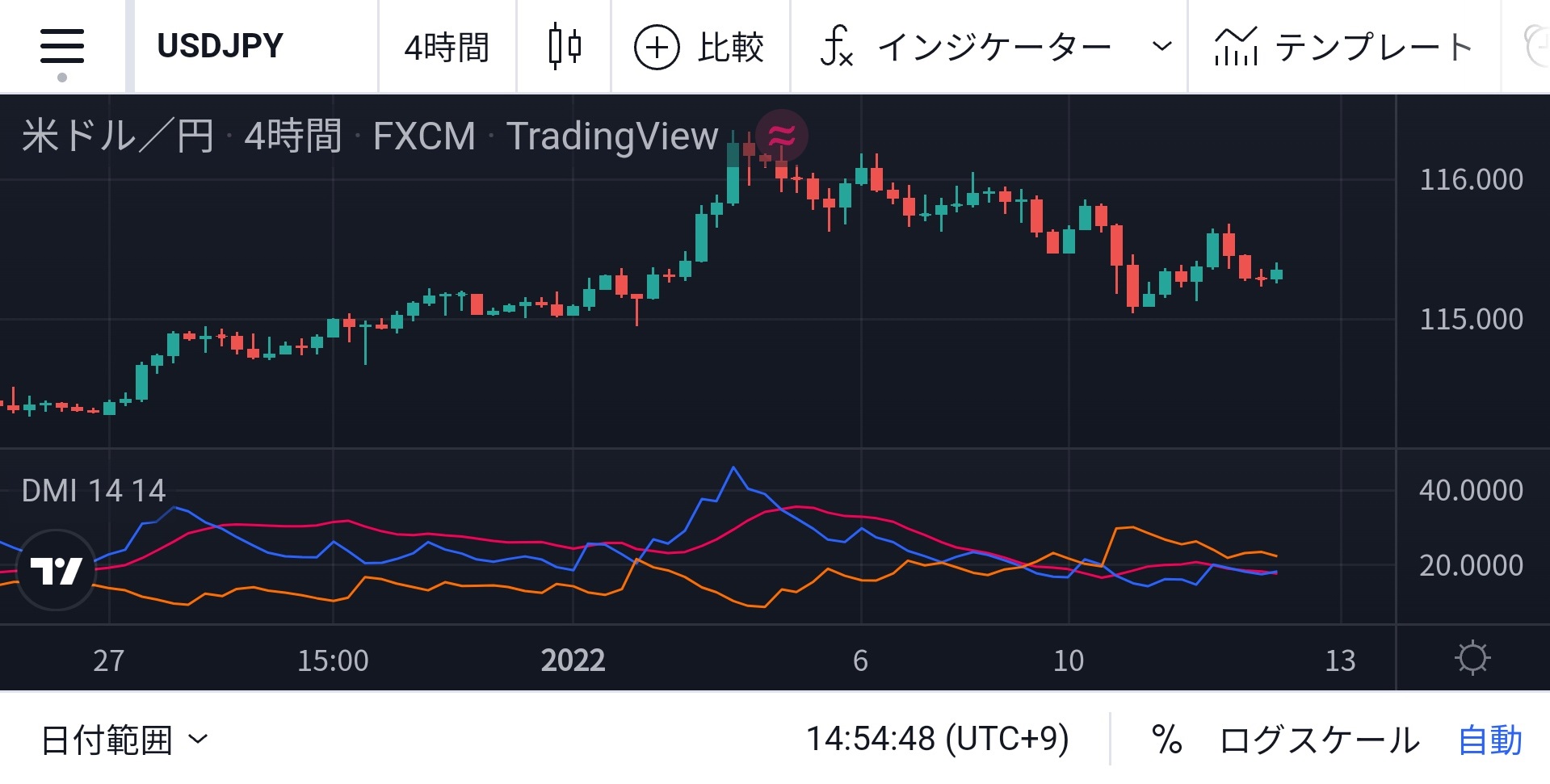Click the sun icon near the time axis
This screenshot has width=1550, height=784.
click(1473, 657)
